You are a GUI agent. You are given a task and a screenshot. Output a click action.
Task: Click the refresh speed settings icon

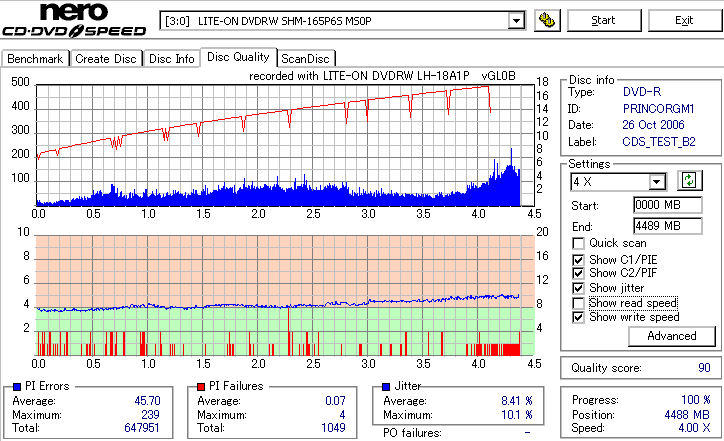[x=689, y=180]
